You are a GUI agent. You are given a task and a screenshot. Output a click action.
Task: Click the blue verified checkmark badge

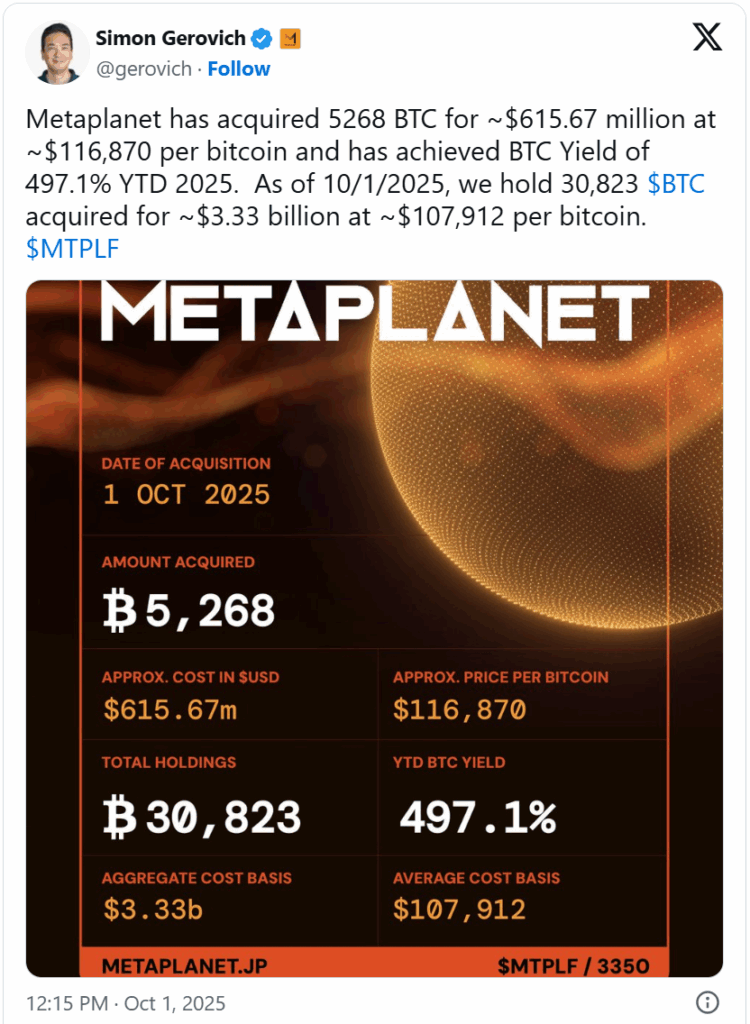[263, 39]
